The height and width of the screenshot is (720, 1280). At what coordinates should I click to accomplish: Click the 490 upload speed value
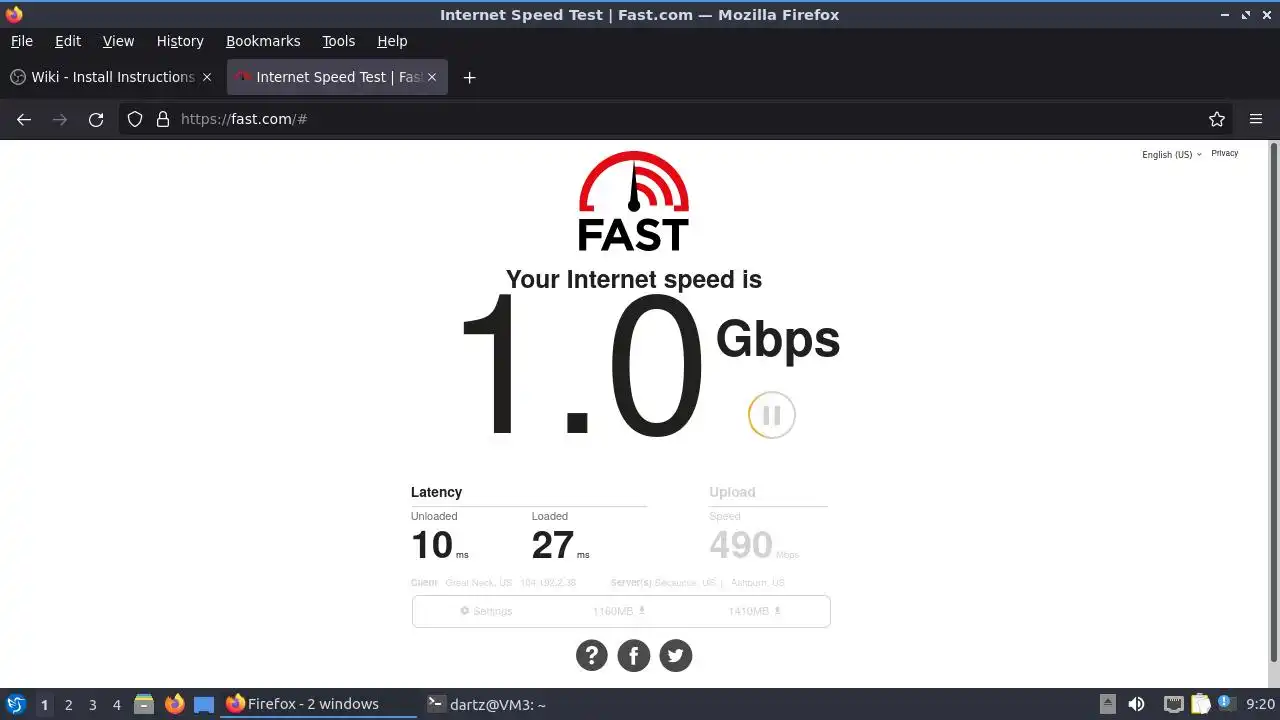(x=741, y=545)
